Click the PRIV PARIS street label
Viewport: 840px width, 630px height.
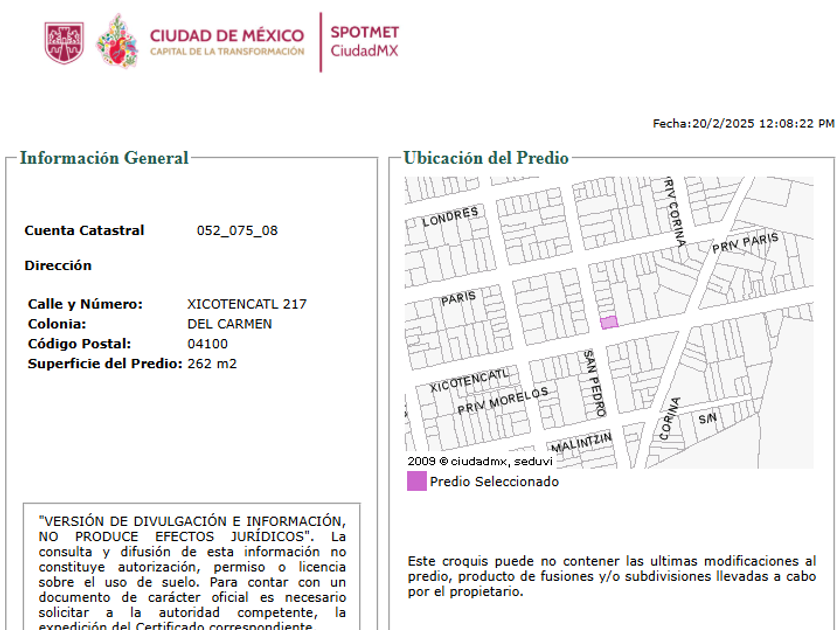[745, 243]
